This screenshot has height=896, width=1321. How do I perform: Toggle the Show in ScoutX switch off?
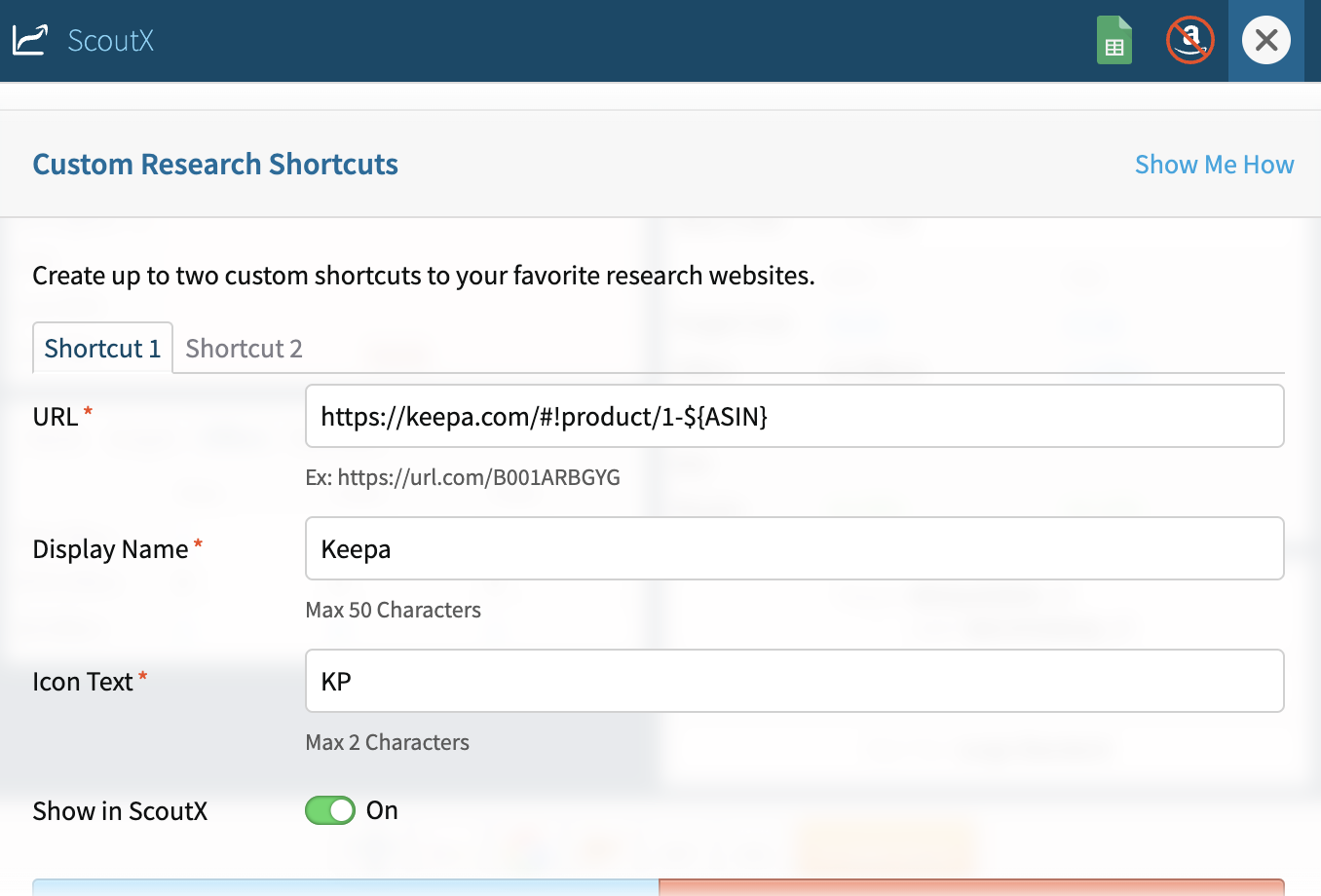pos(330,810)
